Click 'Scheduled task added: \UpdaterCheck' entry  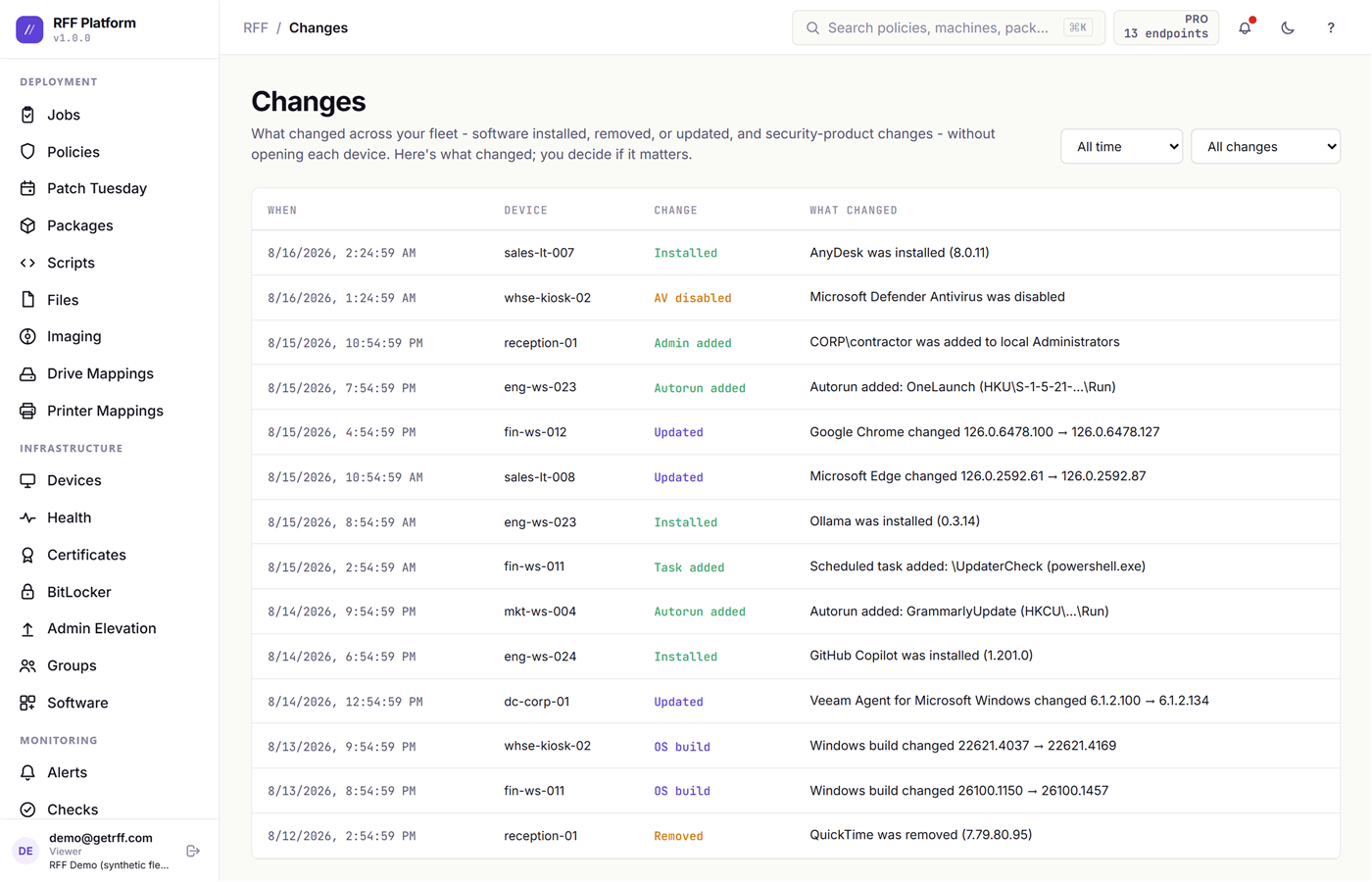[977, 566]
